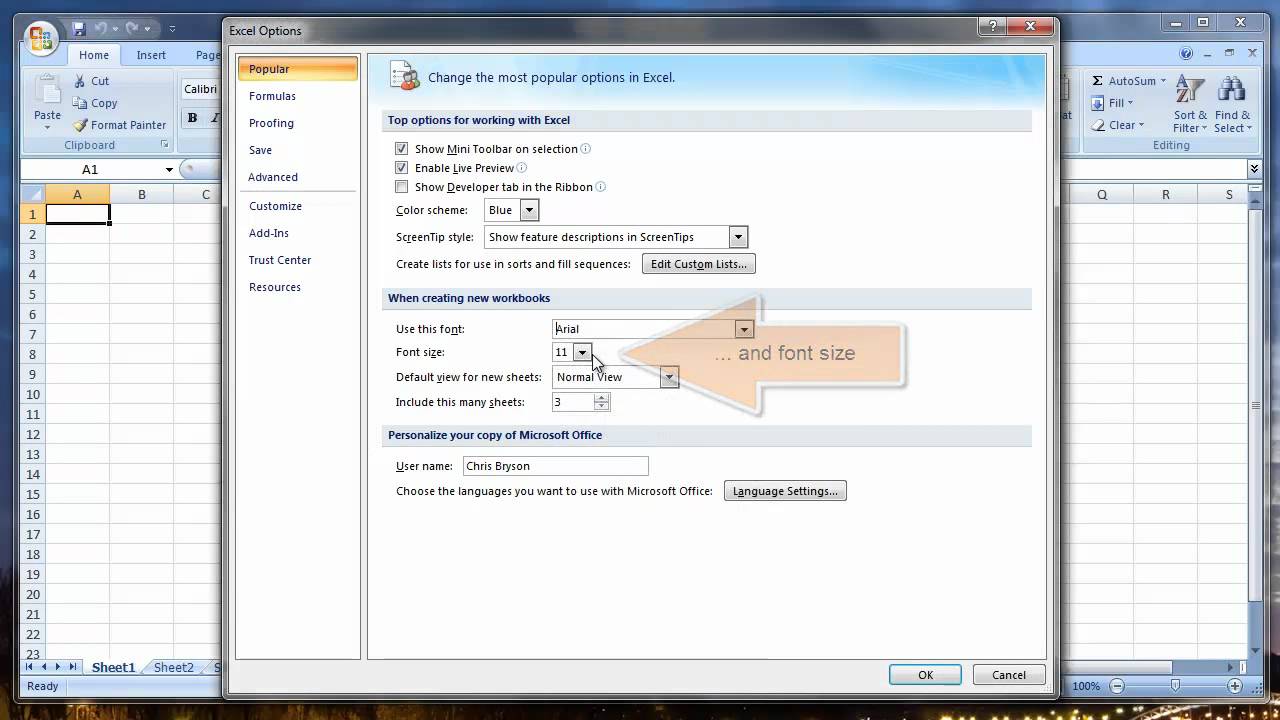Screen dimensions: 1280x720
Task: Click the zoom slider handle
Action: point(1176,686)
